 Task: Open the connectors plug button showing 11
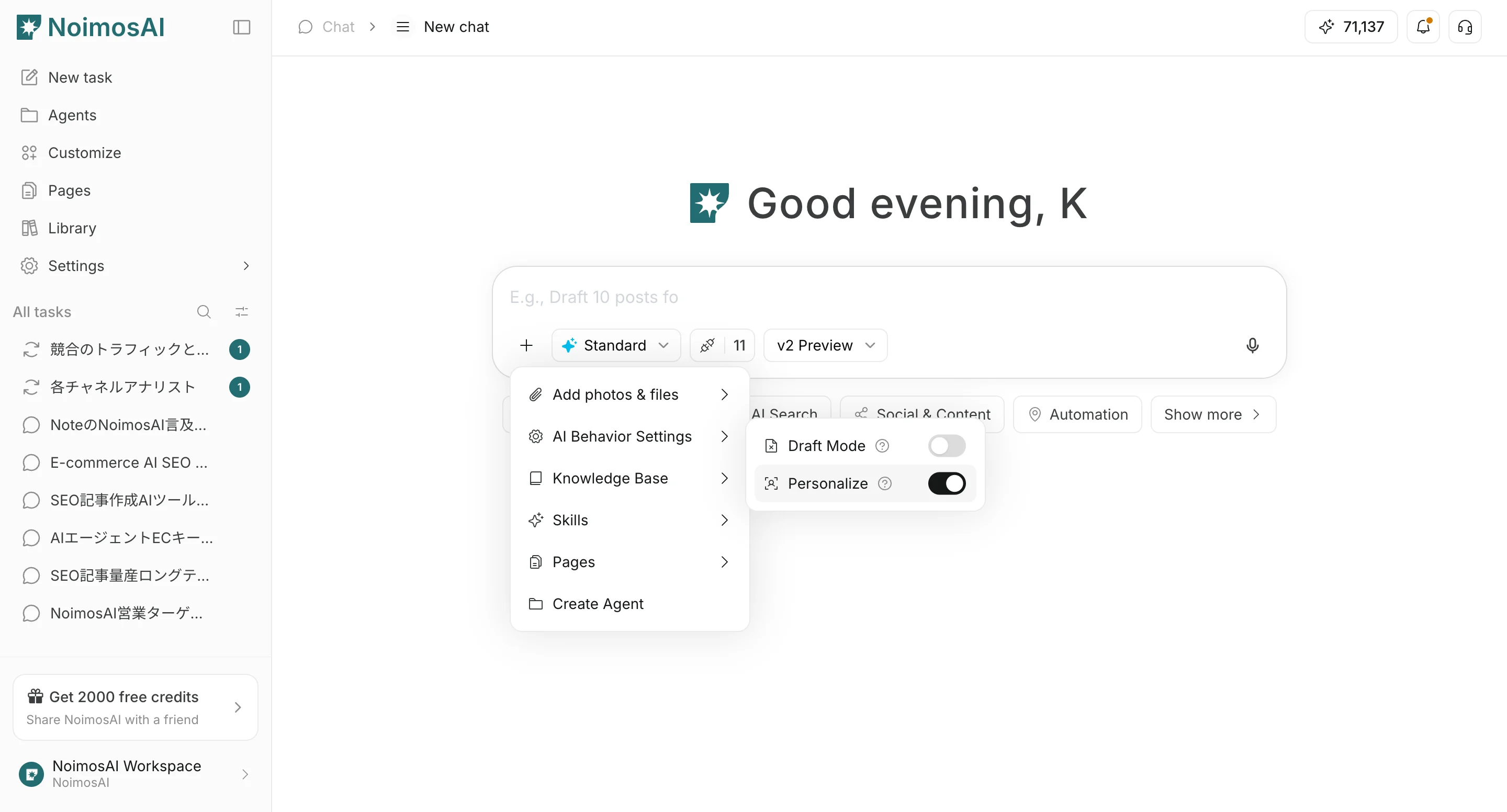point(722,345)
